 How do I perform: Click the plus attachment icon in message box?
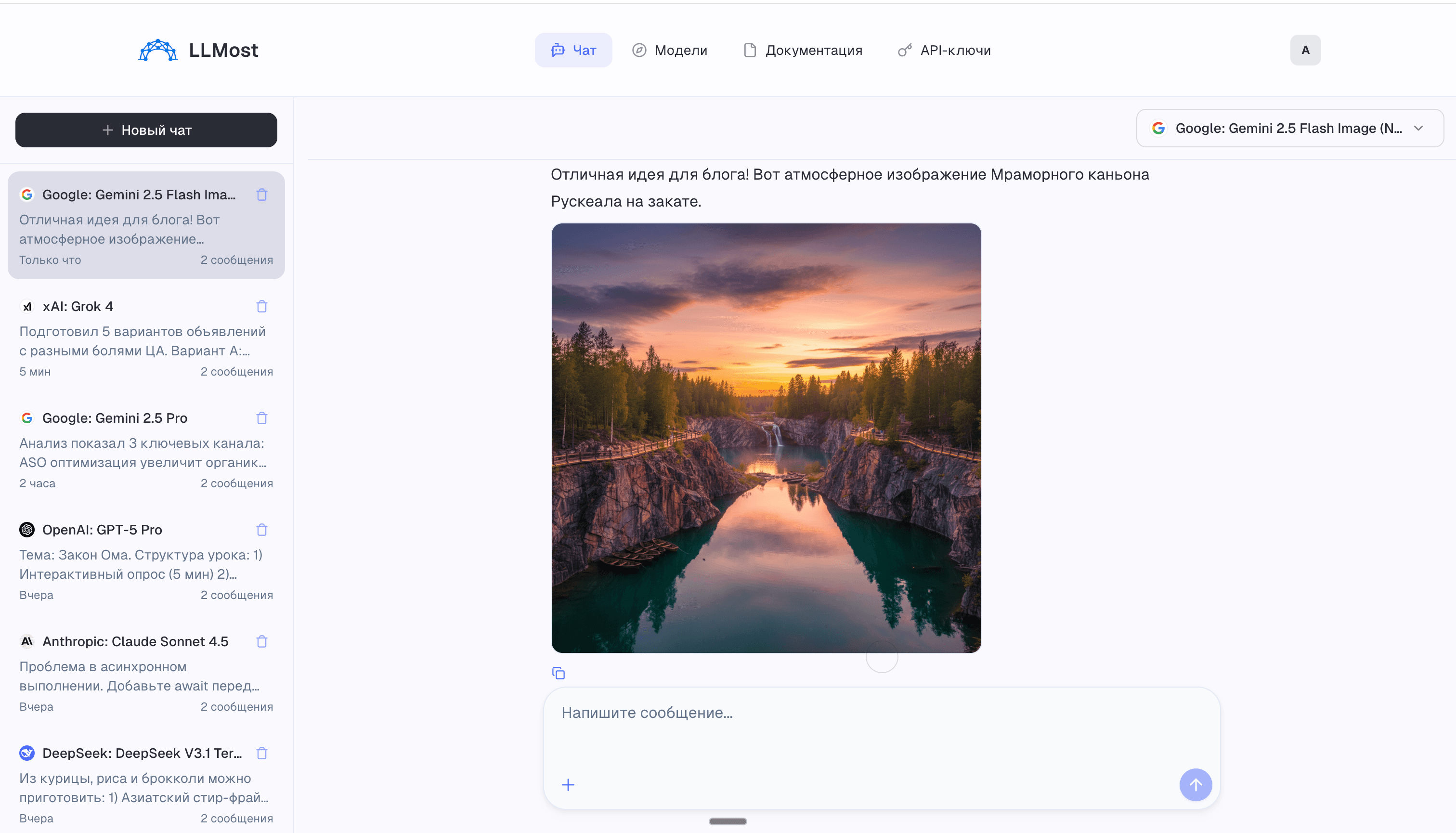pos(568,784)
